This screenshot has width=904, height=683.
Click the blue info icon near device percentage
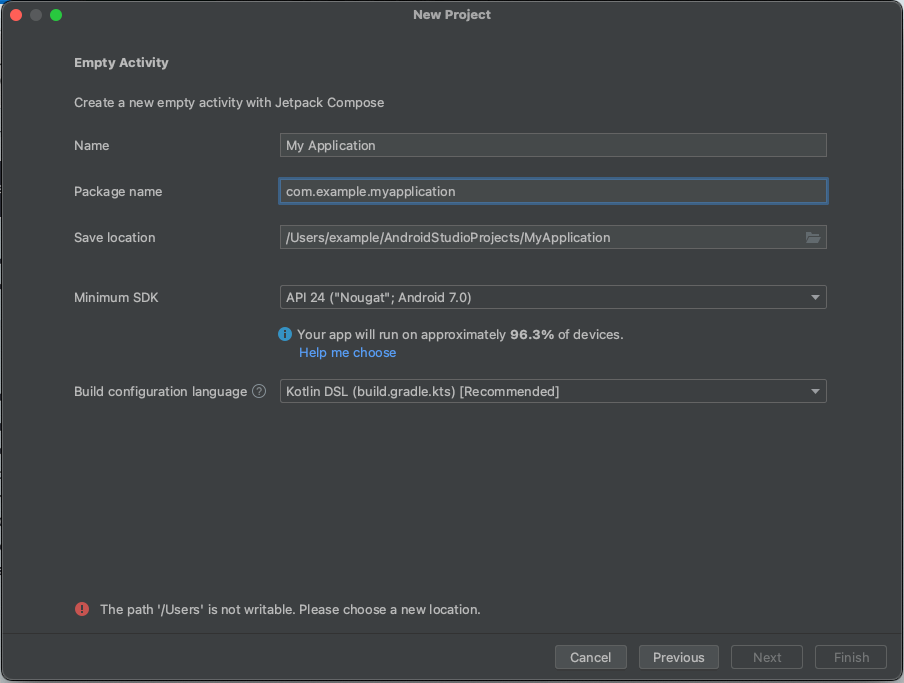(x=285, y=334)
